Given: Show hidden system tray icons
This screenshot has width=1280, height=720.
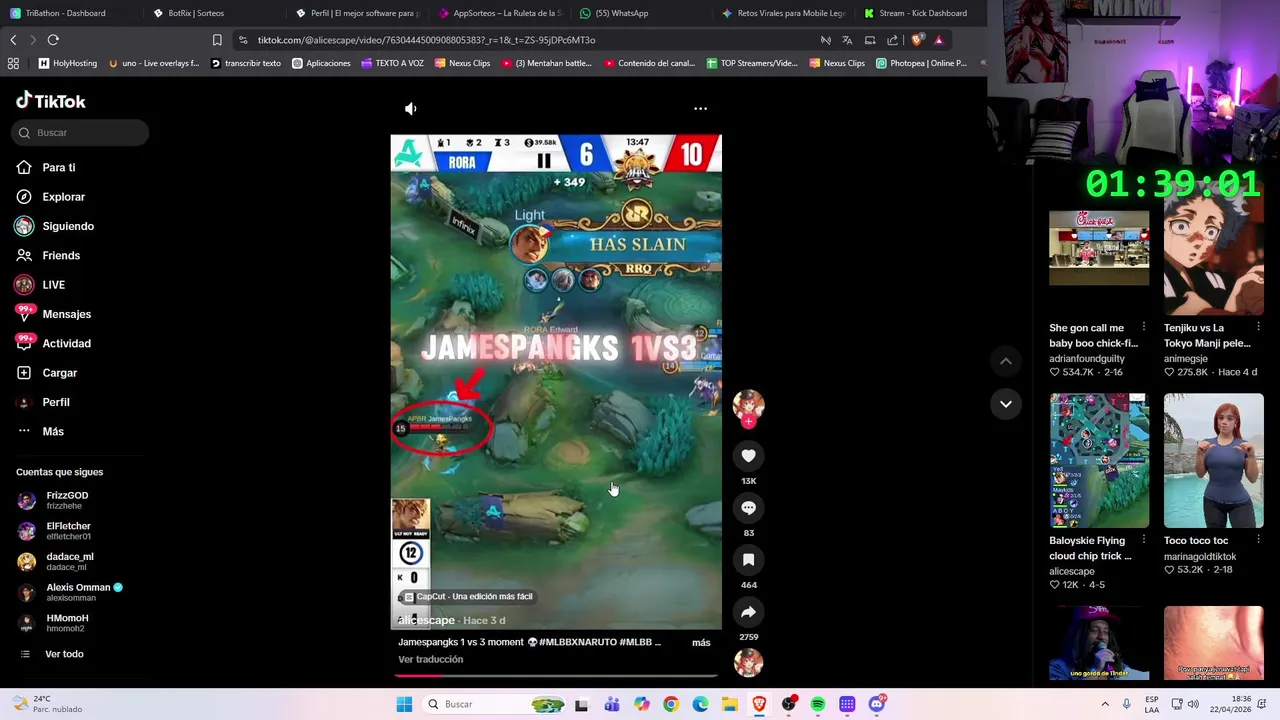Looking at the screenshot, I should point(1105,704).
